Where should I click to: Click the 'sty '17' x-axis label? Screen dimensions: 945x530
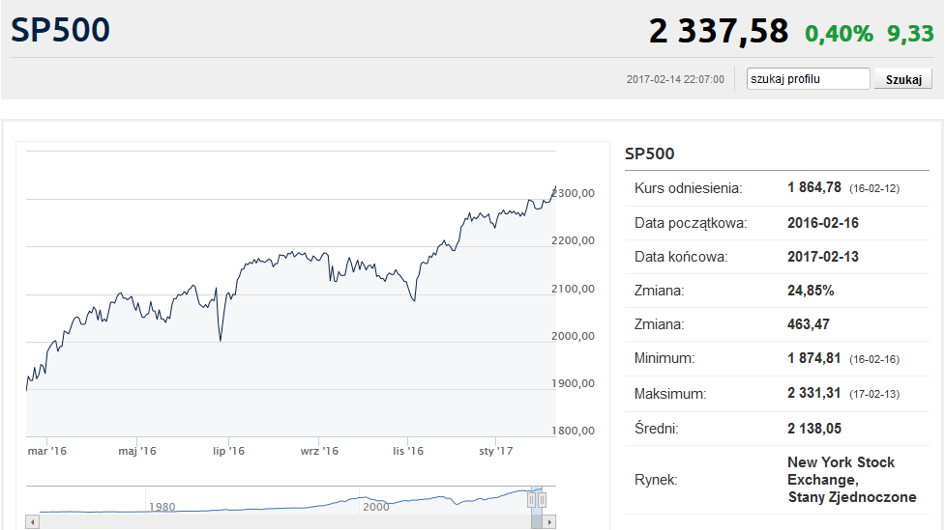pos(496,451)
